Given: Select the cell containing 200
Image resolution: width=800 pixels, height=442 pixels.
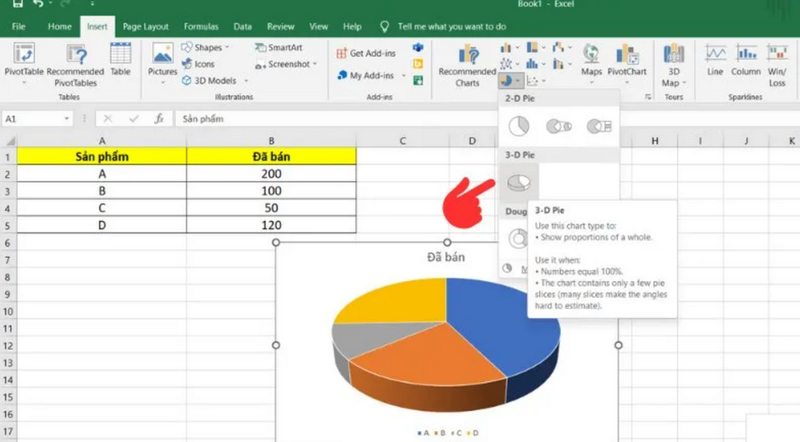Looking at the screenshot, I should point(271,174).
